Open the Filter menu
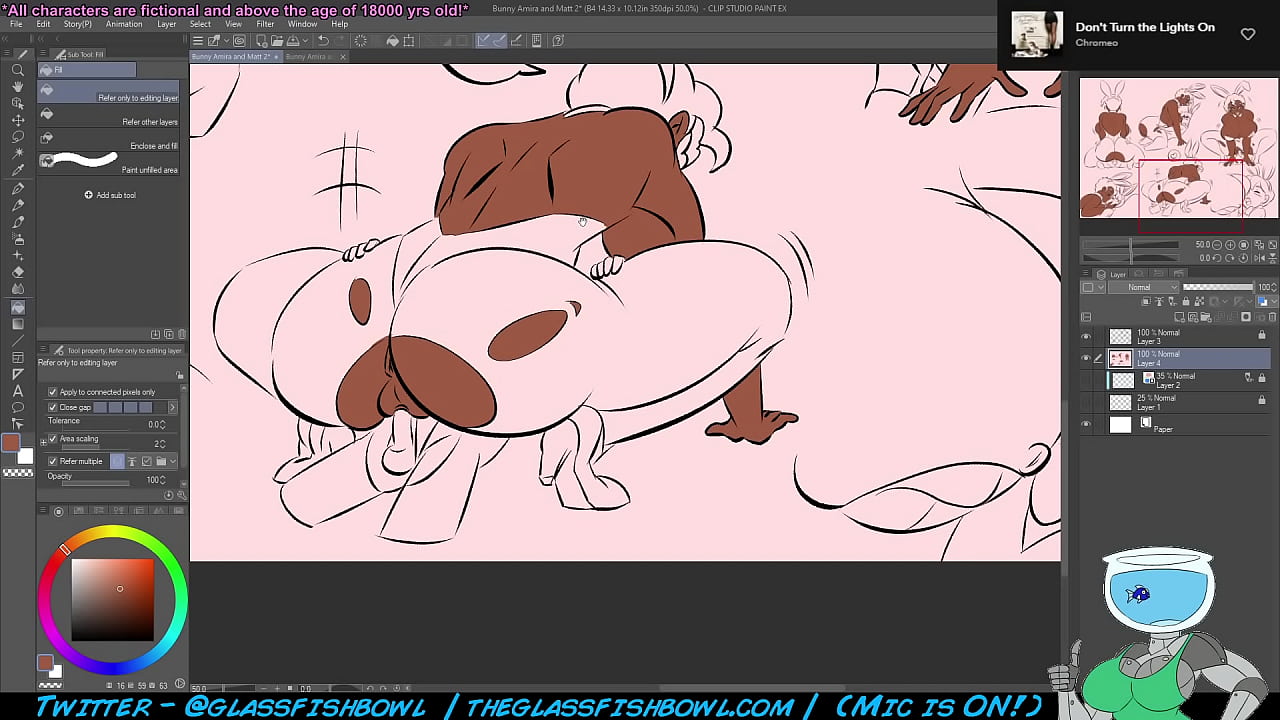The height and width of the screenshot is (720, 1280). click(265, 24)
